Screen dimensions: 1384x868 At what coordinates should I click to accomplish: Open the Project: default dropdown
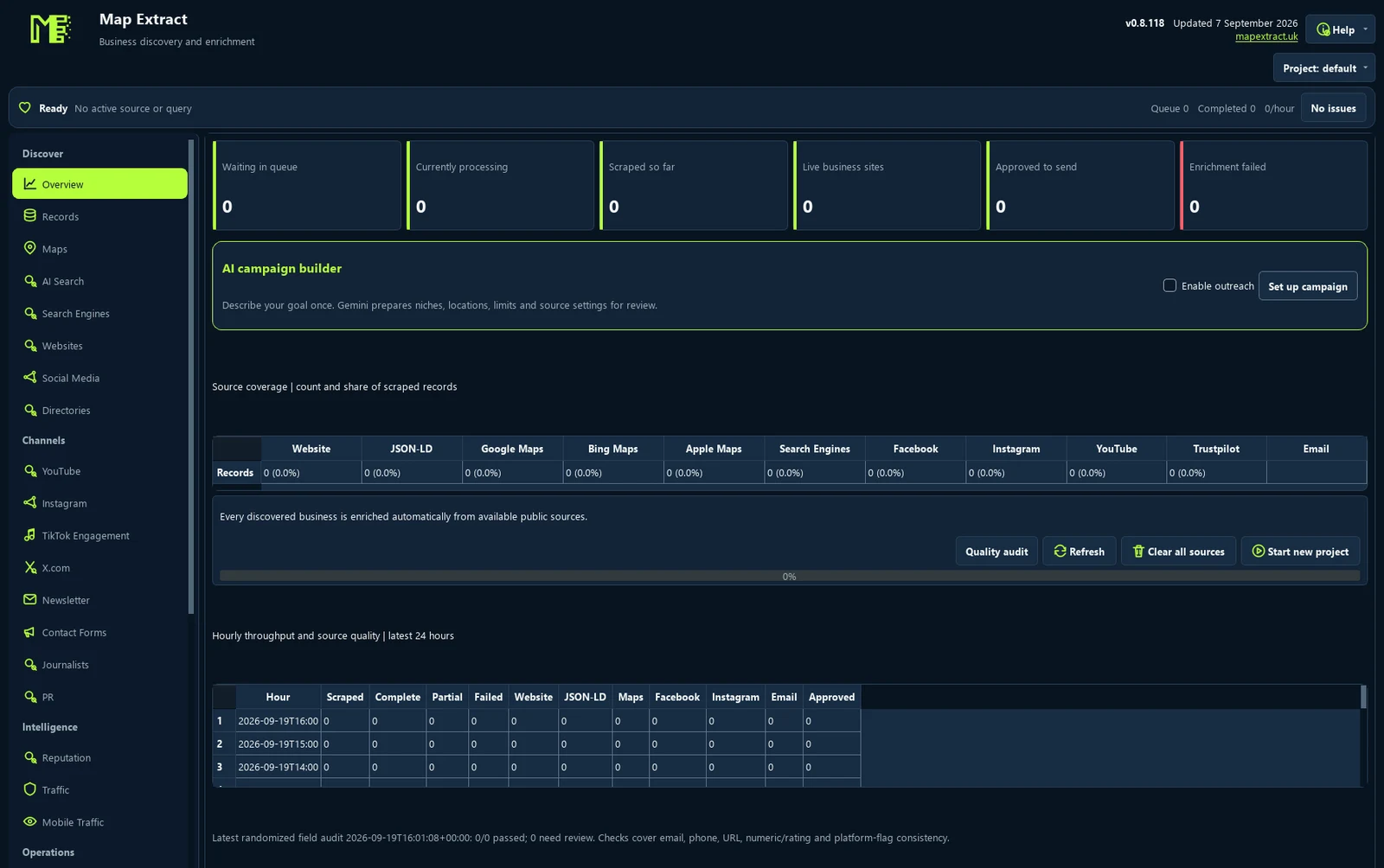pos(1323,68)
